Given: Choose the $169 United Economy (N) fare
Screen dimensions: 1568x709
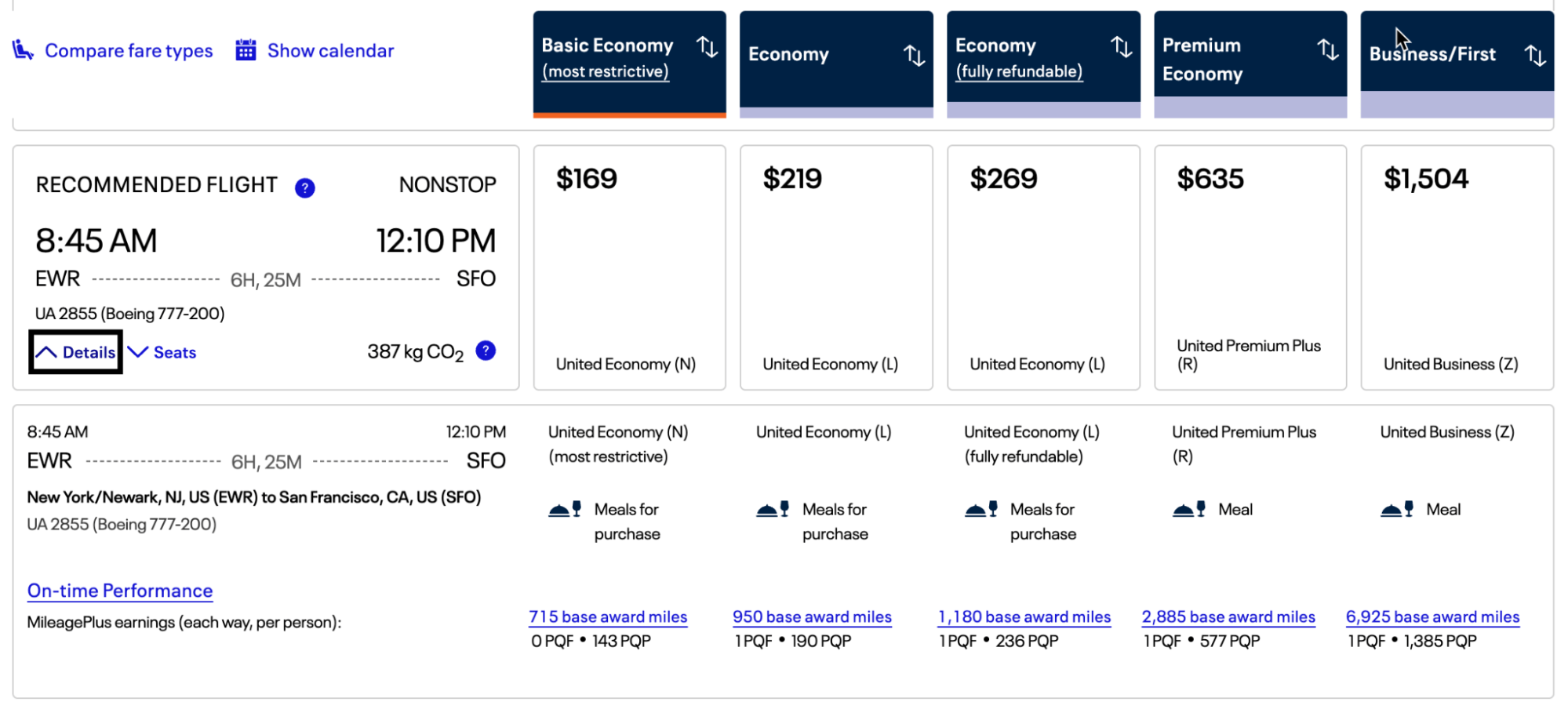Looking at the screenshot, I should pyautogui.click(x=629, y=267).
